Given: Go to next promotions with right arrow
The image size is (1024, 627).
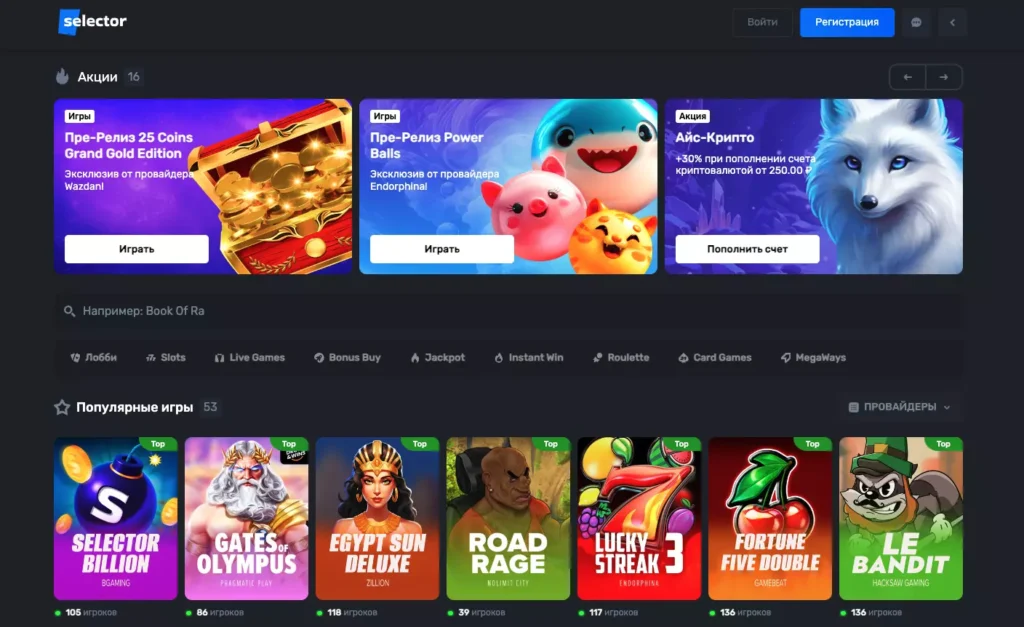Looking at the screenshot, I should click(x=944, y=77).
